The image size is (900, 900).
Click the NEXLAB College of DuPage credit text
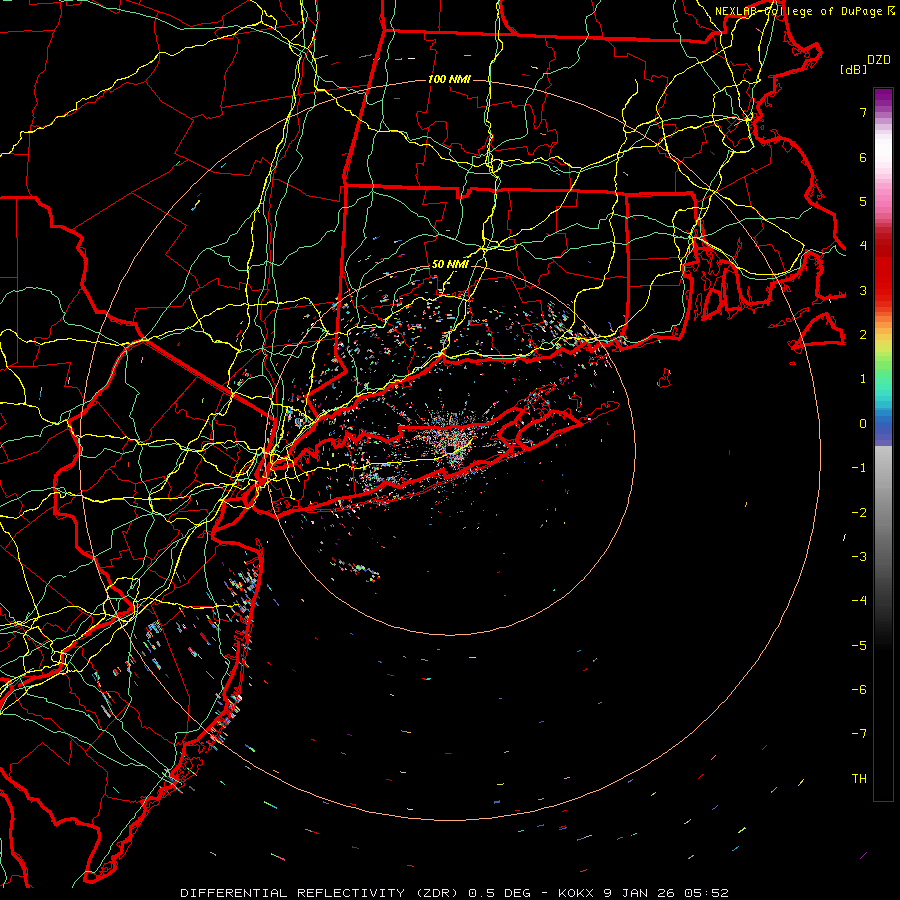tap(804, 11)
